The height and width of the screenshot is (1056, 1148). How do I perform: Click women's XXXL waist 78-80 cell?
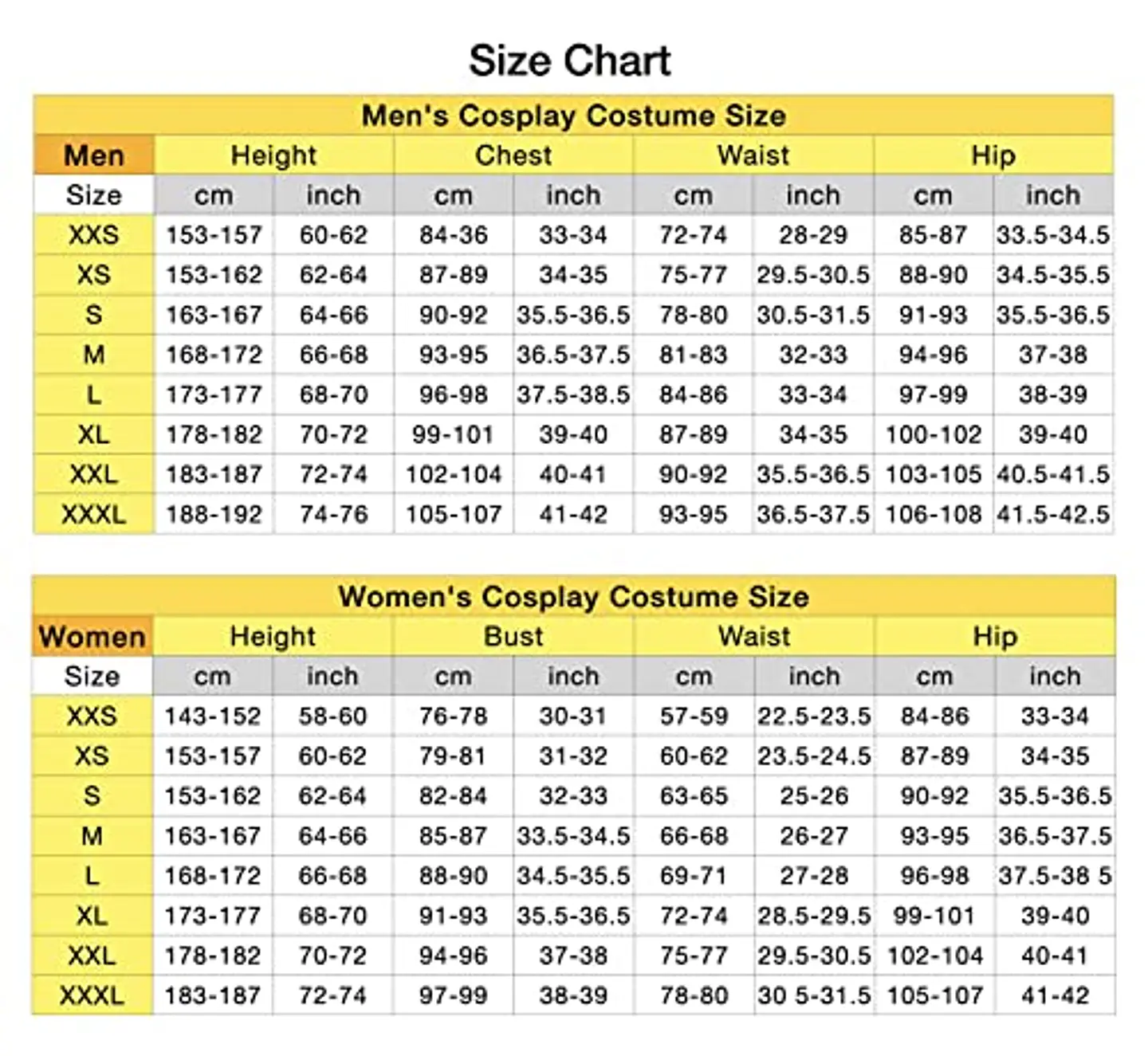pyautogui.click(x=694, y=995)
